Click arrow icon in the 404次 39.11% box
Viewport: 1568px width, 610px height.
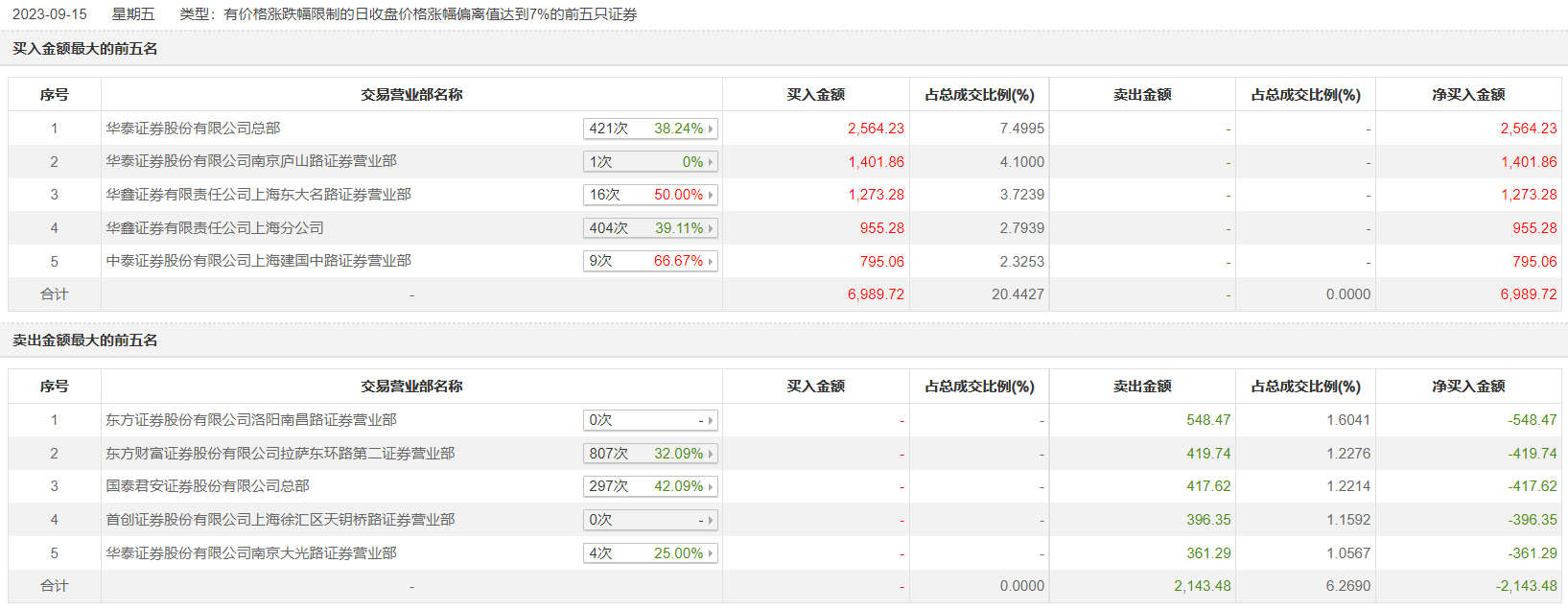click(x=711, y=228)
